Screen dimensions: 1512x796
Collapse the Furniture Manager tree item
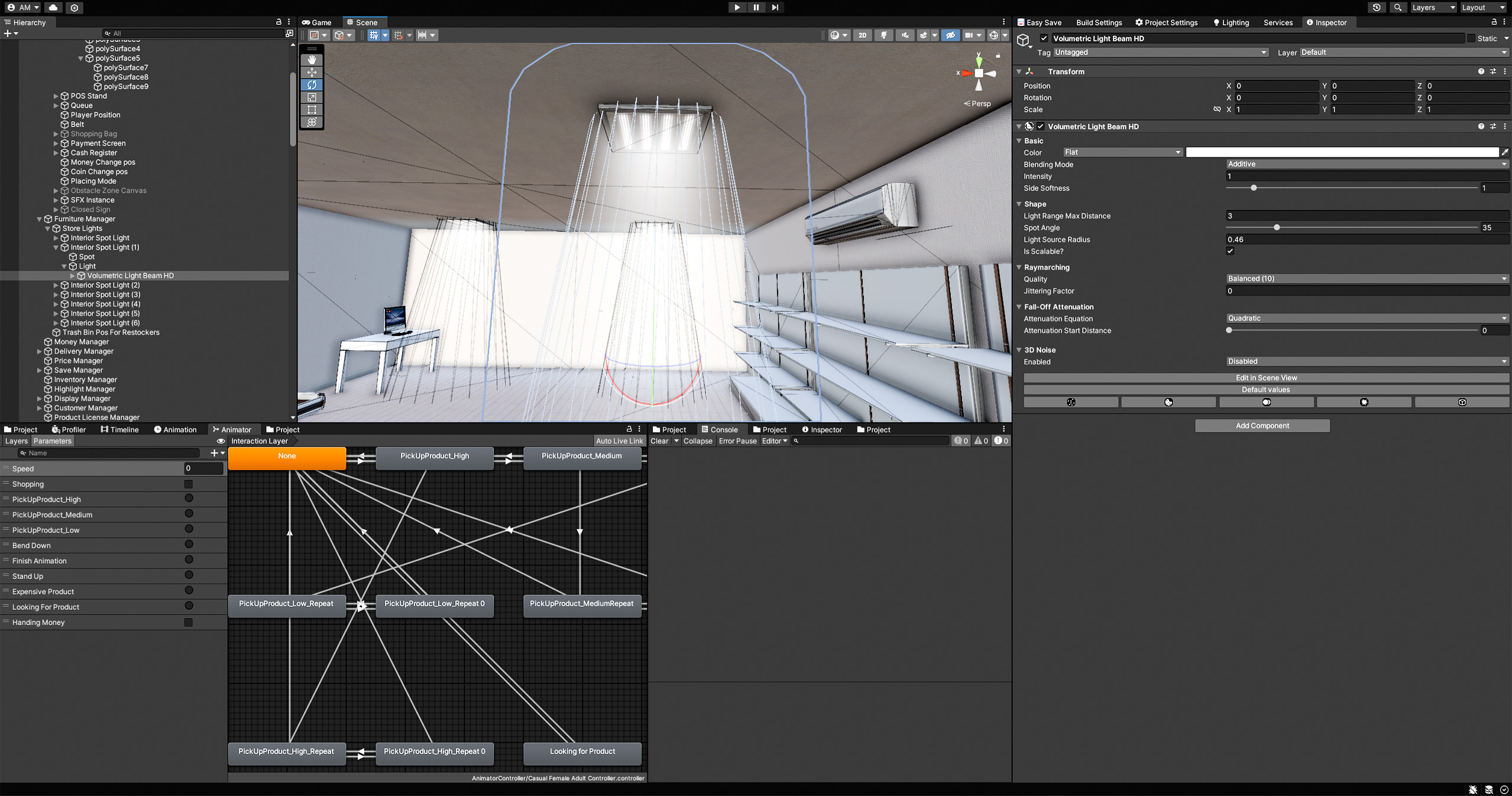pyautogui.click(x=40, y=219)
